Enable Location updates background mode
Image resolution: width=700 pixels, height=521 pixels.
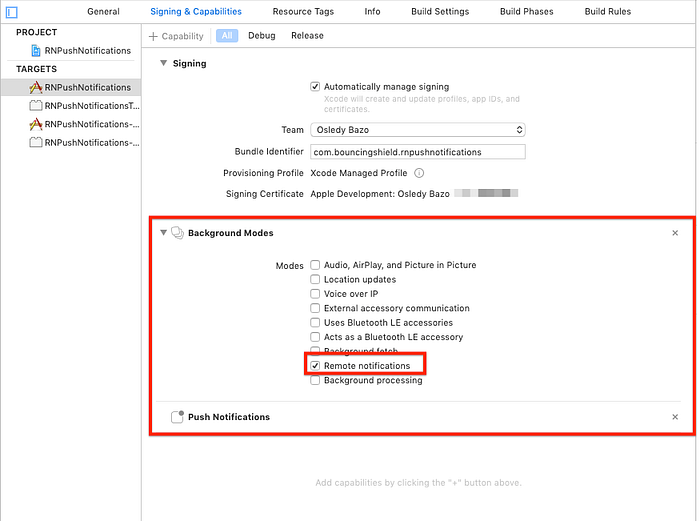tap(315, 279)
